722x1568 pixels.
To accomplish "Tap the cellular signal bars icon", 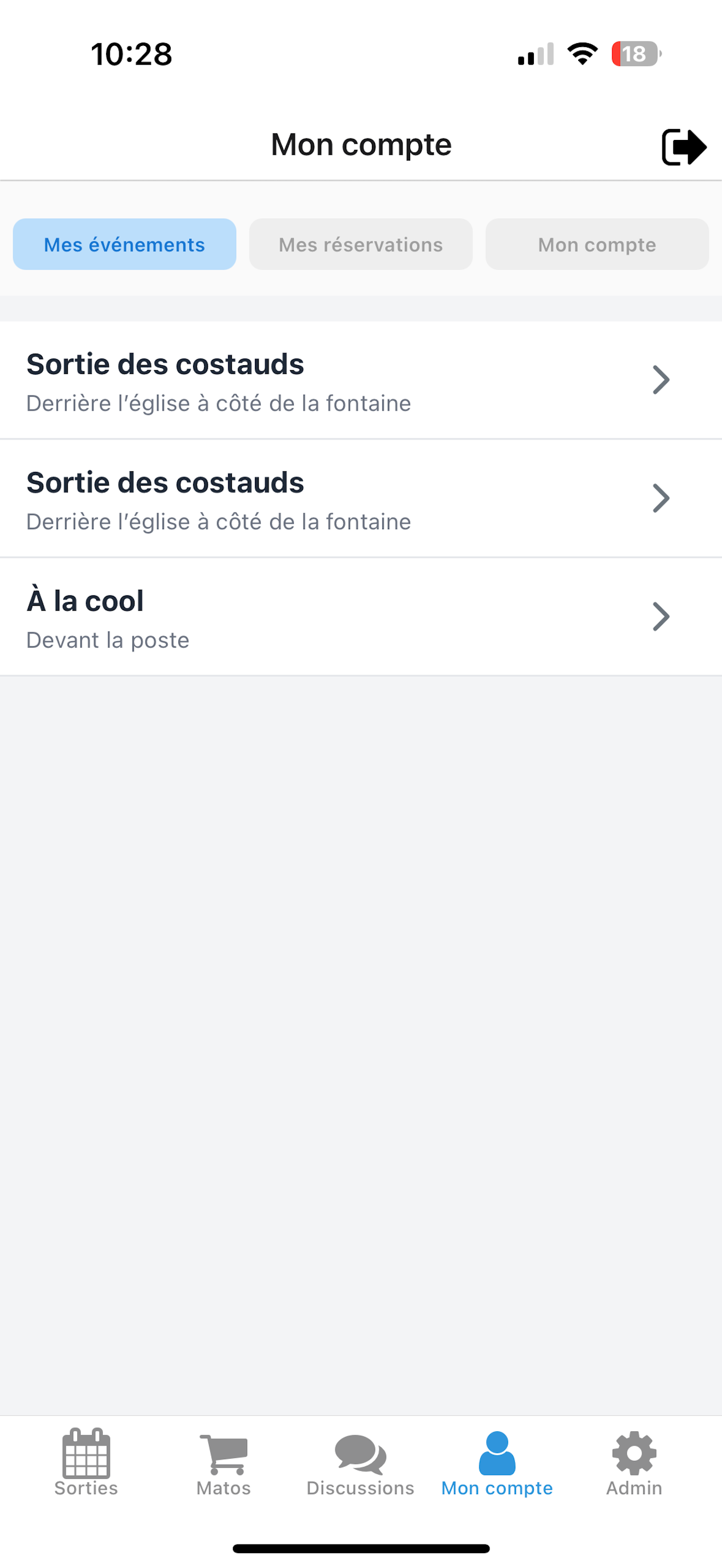I will pos(535,54).
